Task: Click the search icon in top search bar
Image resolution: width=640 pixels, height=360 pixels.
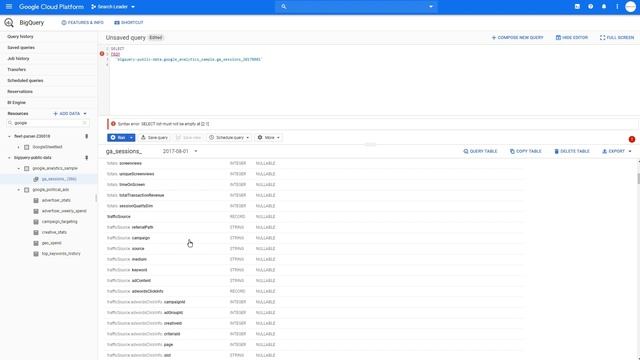Action: tap(284, 7)
